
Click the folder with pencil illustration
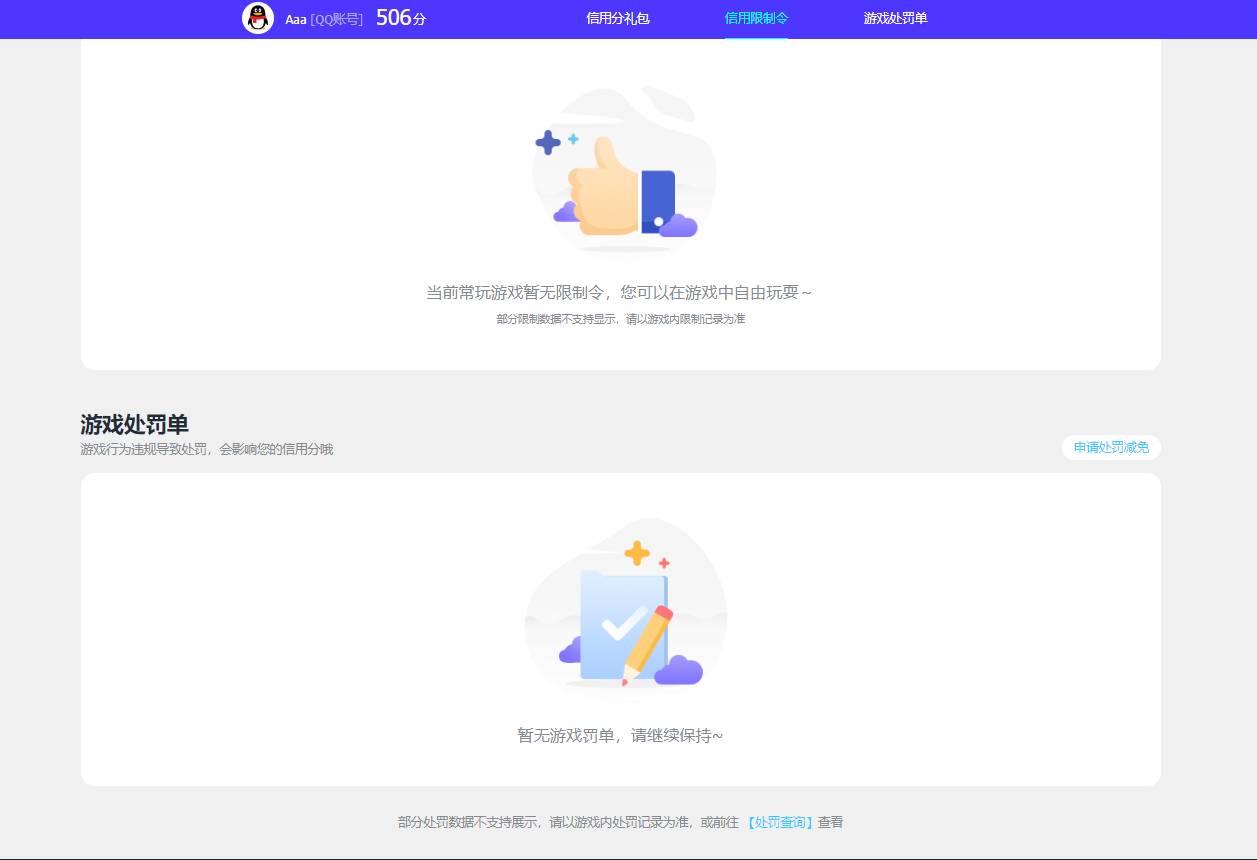point(622,615)
